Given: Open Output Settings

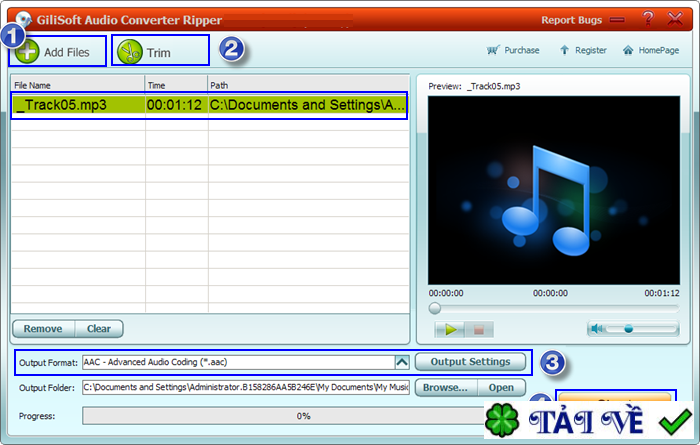Looking at the screenshot, I should pos(470,362).
